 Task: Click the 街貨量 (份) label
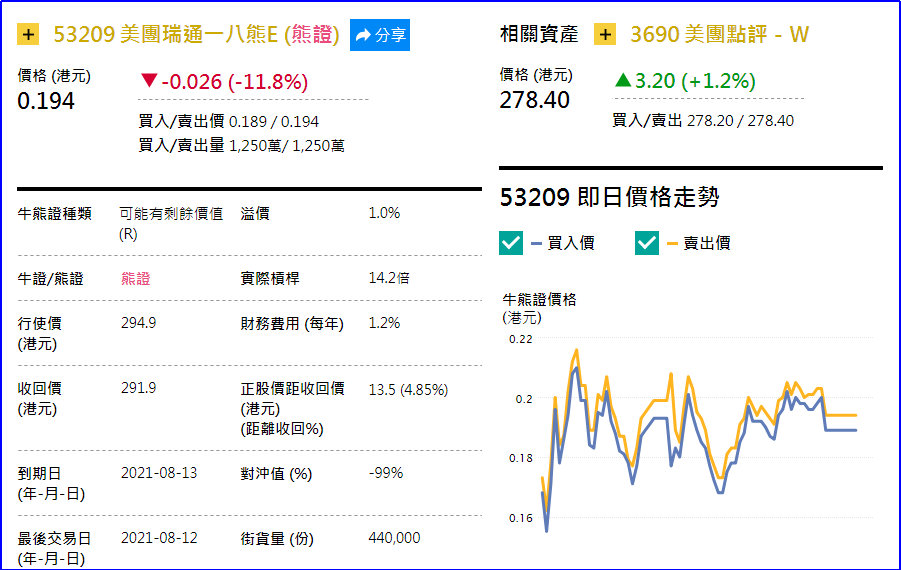pos(277,539)
